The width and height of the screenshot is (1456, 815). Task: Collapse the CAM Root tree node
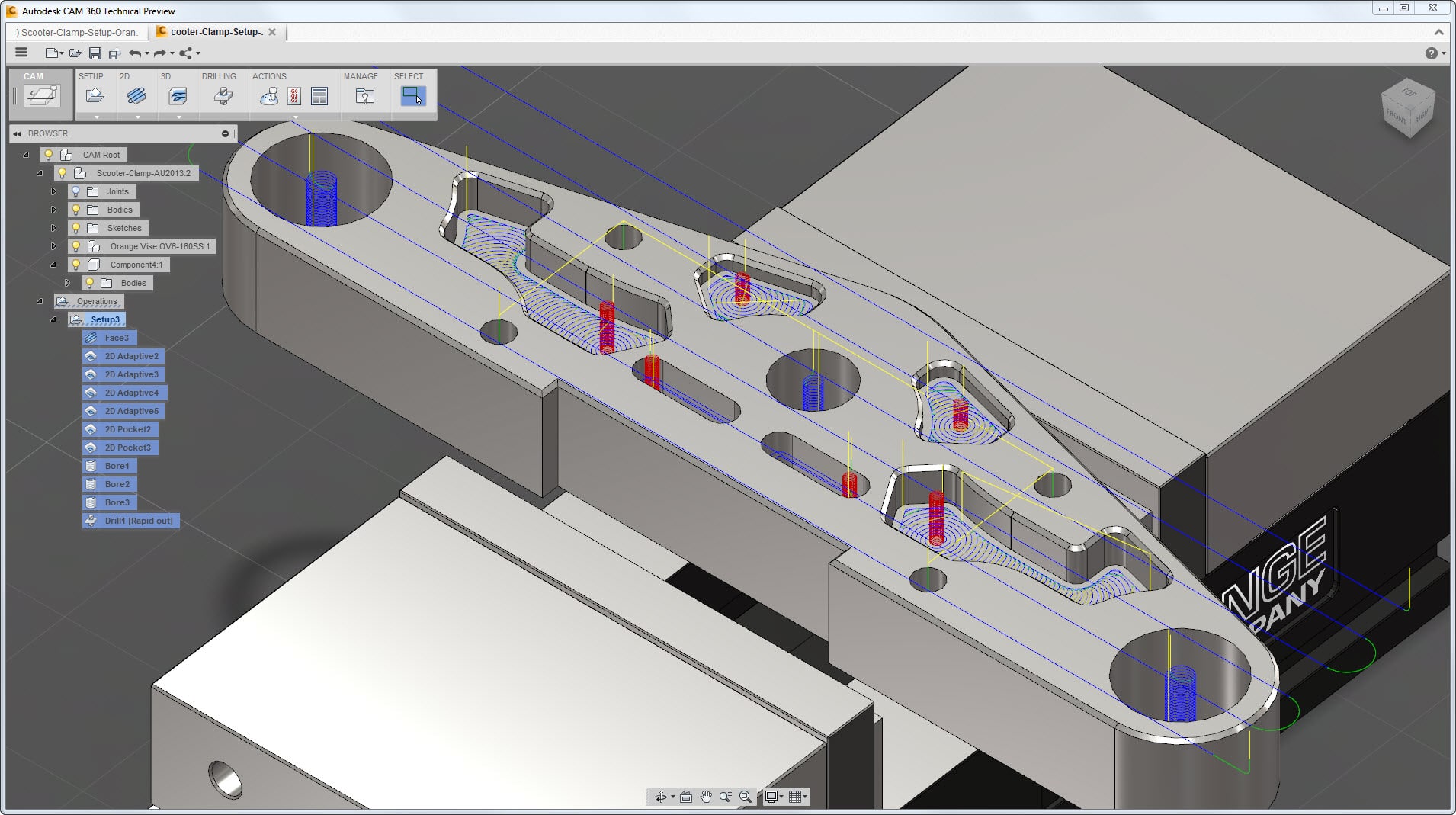click(x=26, y=155)
